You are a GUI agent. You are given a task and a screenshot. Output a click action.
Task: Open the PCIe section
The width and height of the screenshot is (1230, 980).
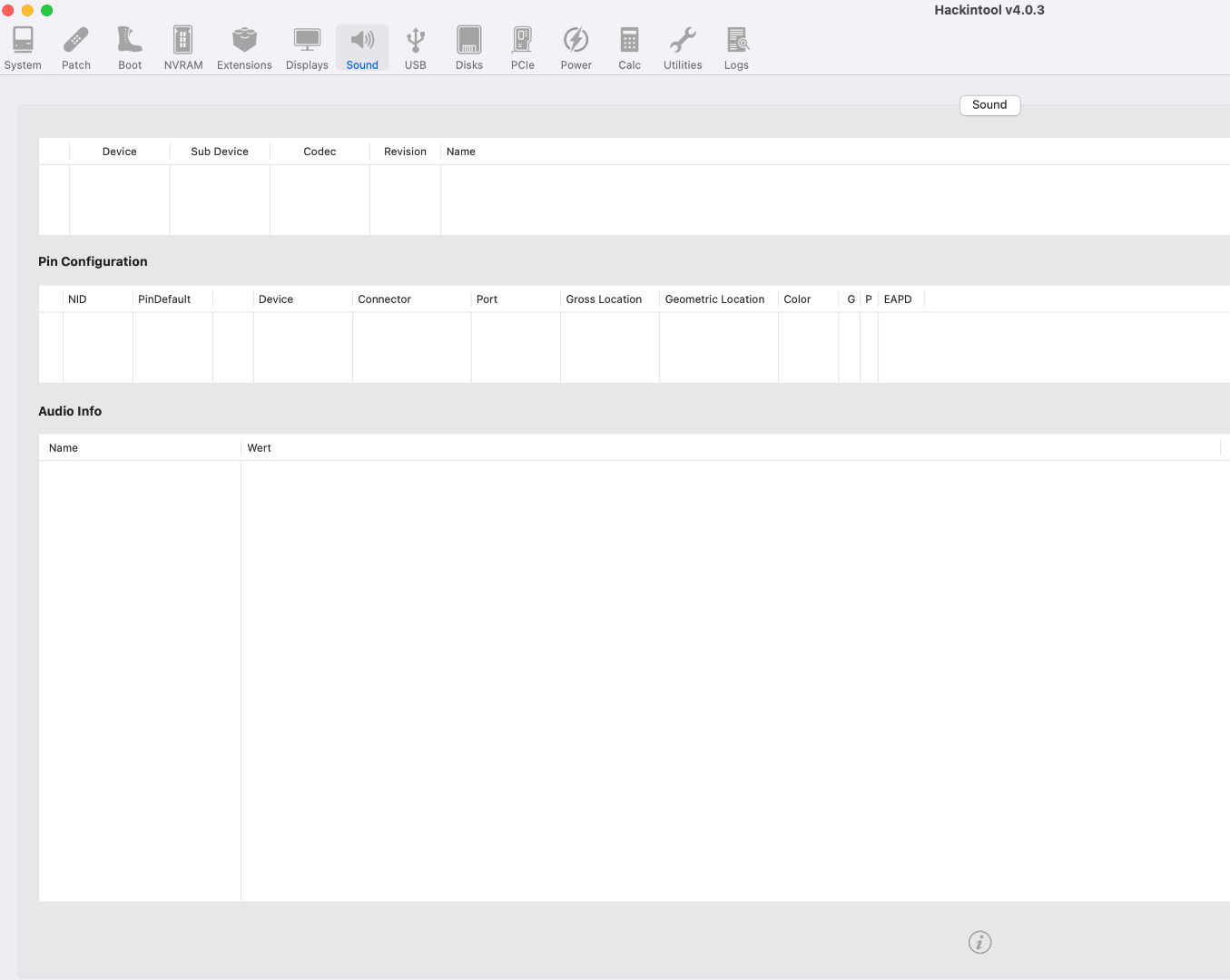[523, 48]
